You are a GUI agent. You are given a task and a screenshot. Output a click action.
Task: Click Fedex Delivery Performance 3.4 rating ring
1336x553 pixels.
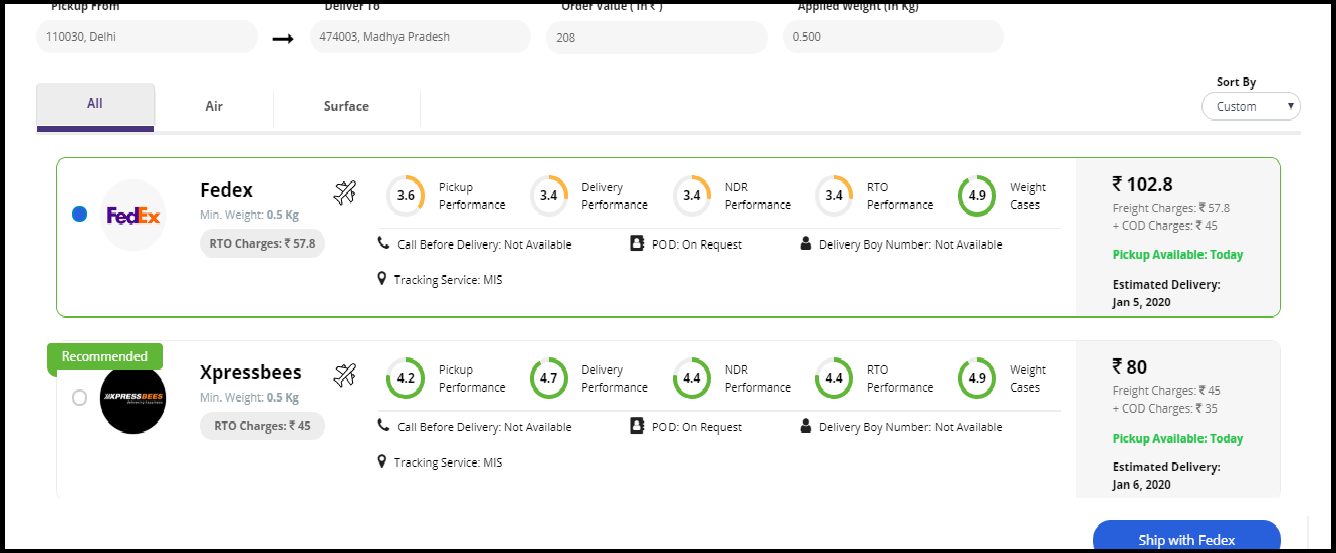pyautogui.click(x=549, y=196)
